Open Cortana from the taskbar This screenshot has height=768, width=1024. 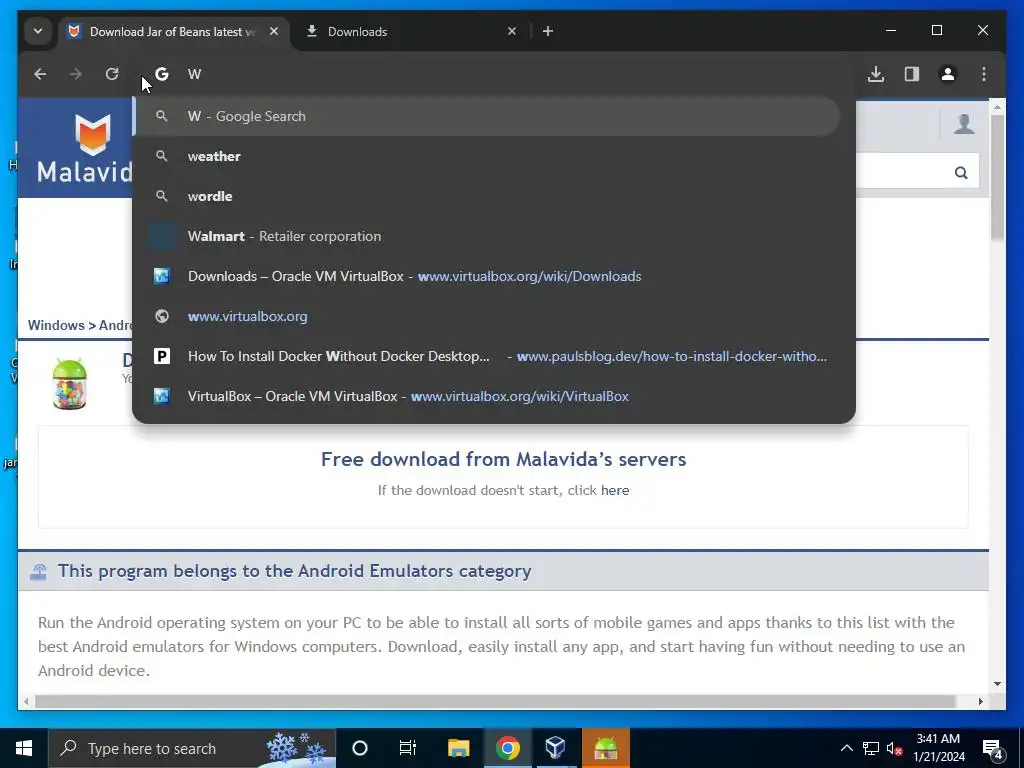pos(360,748)
